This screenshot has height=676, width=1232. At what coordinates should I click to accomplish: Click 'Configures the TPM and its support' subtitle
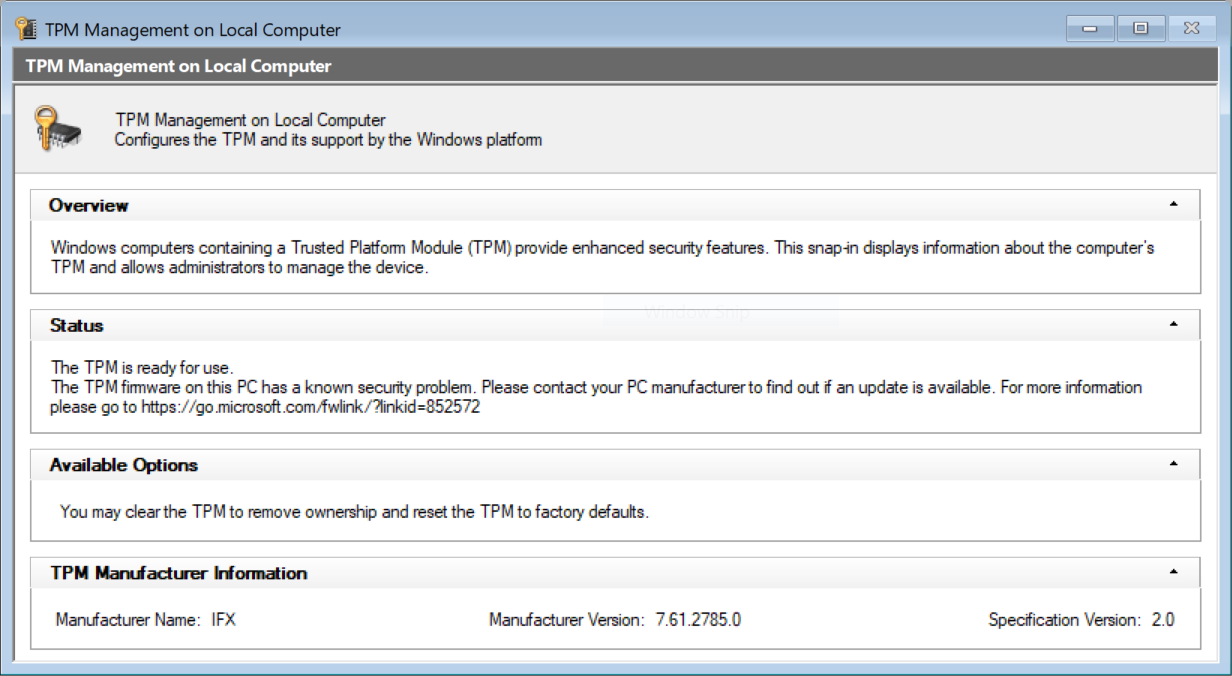click(x=328, y=140)
